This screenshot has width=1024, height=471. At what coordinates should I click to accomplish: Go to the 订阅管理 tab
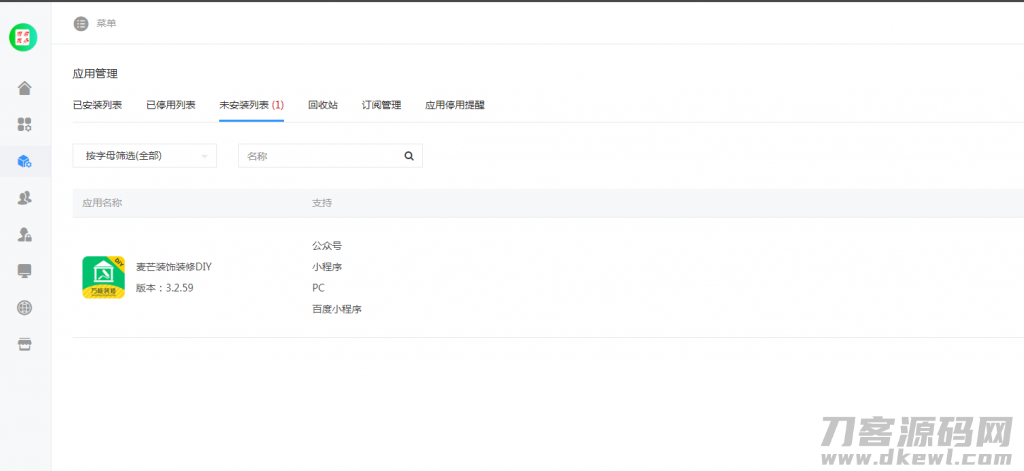point(381,105)
